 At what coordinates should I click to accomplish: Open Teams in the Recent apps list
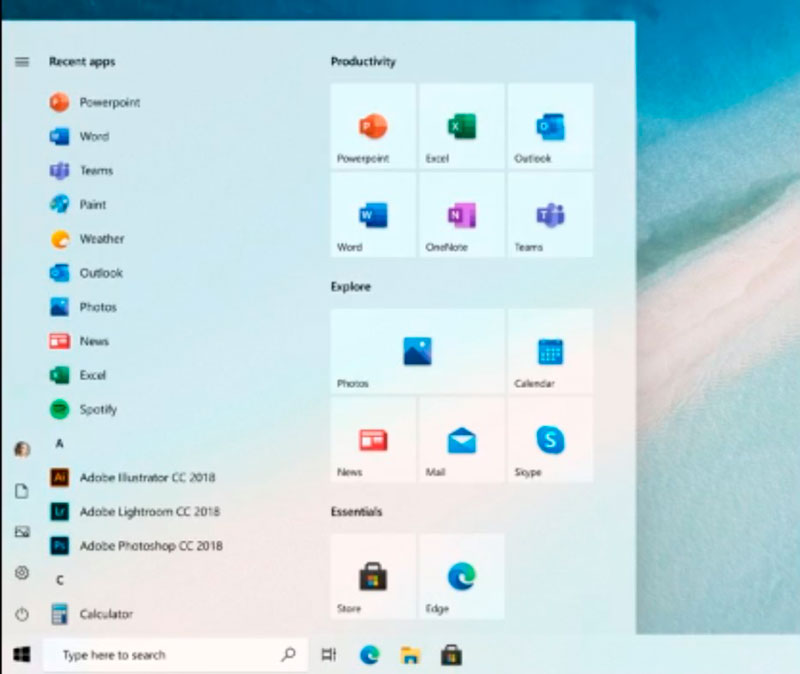(81, 170)
